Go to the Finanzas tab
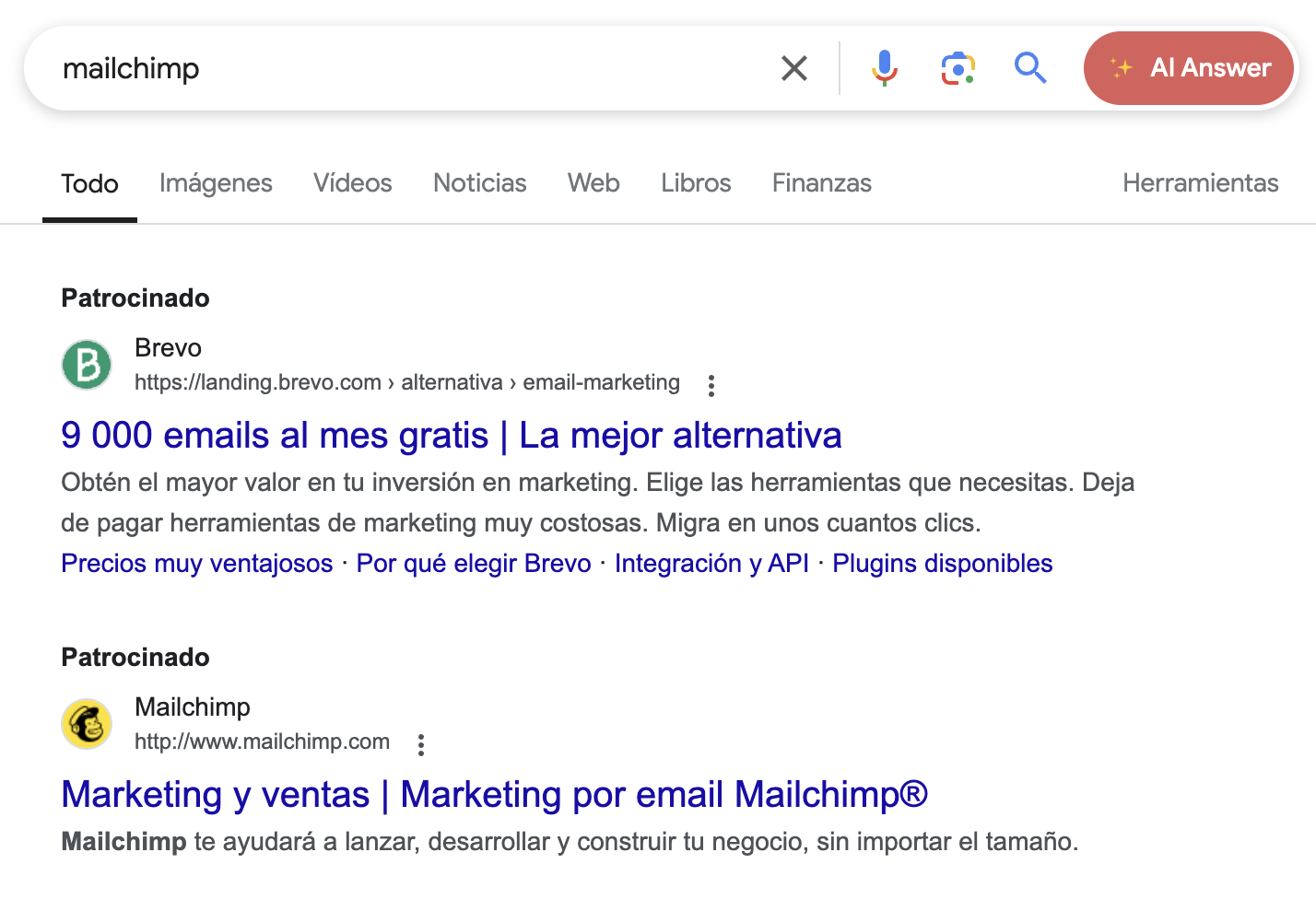This screenshot has width=1316, height=899. [821, 183]
